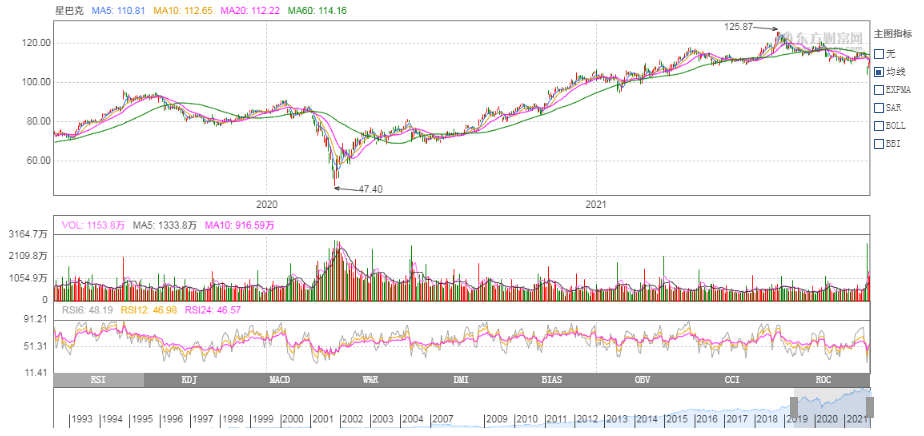Click the 星巴克 stock name label
This screenshot has width=924, height=436.
pos(71,10)
